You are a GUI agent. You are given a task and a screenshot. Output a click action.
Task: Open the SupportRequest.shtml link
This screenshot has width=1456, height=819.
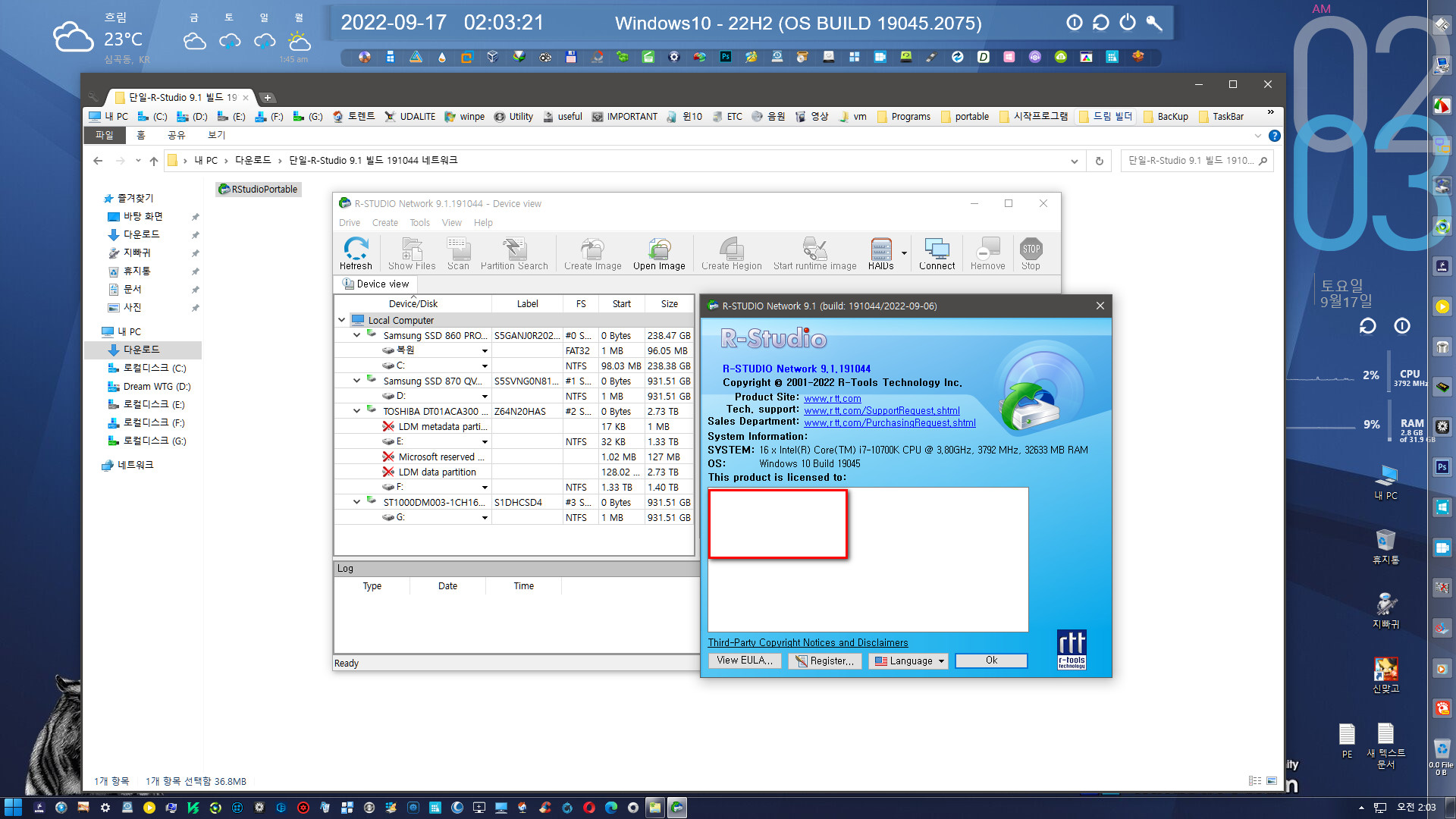tap(882, 410)
